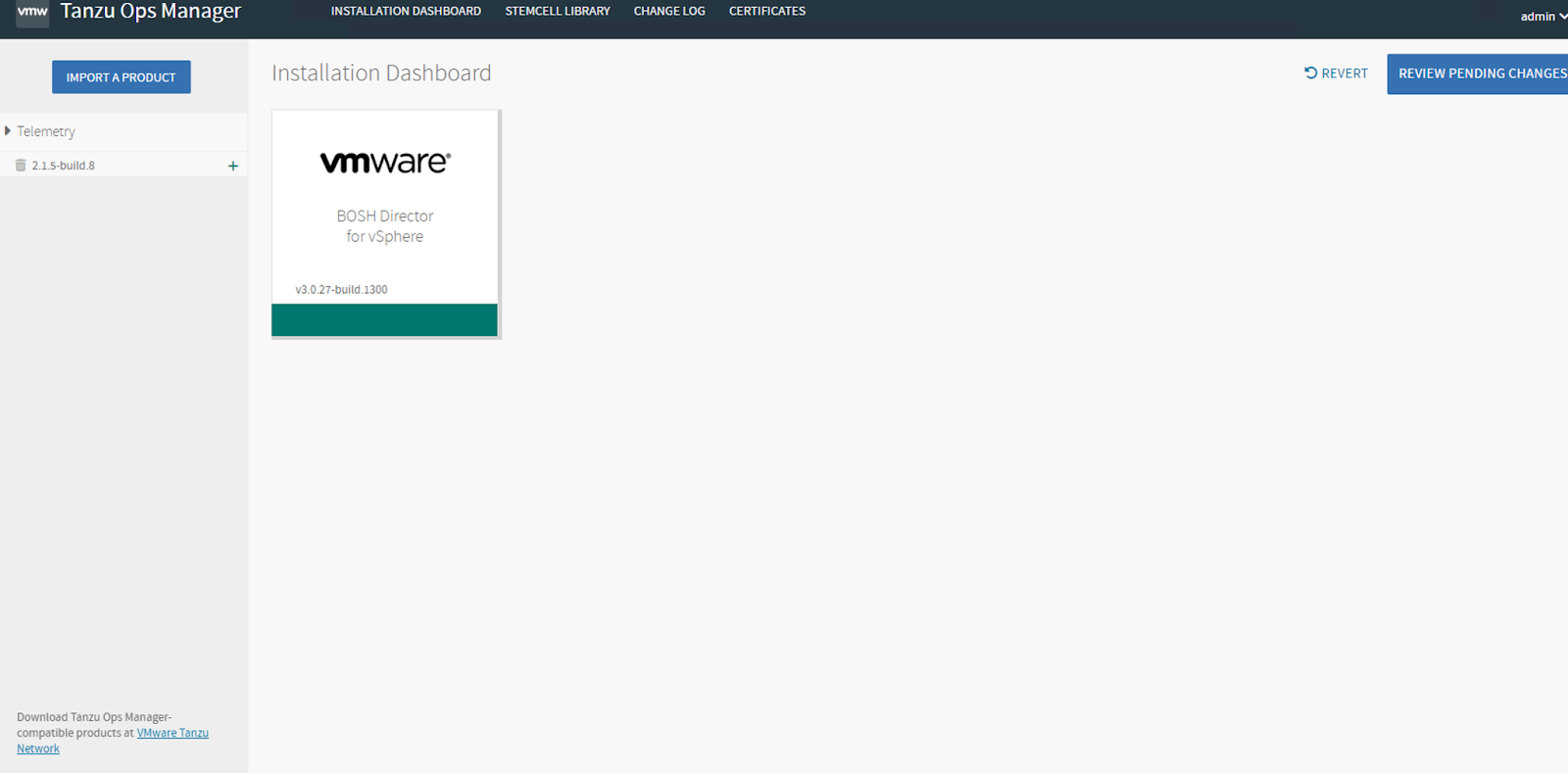Click the vmw logo in header

click(x=32, y=12)
